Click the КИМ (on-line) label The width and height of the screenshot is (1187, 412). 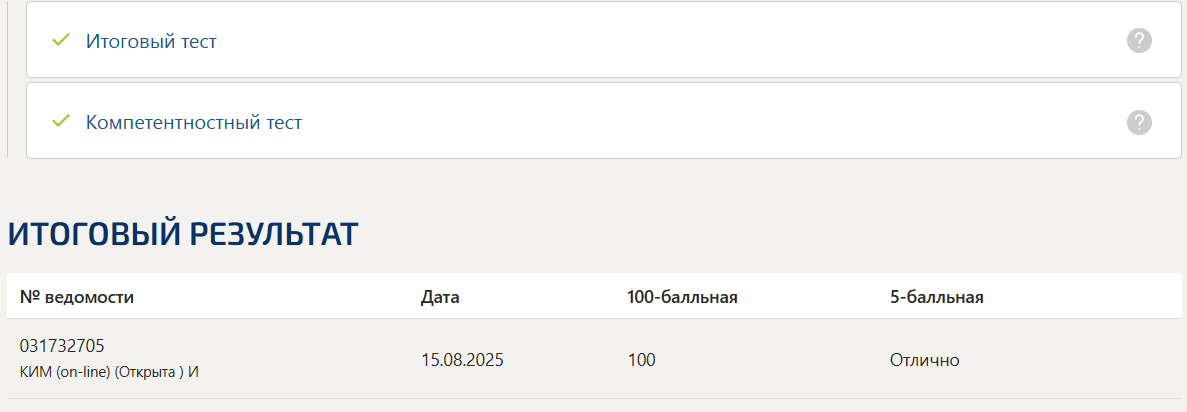click(x=65, y=373)
